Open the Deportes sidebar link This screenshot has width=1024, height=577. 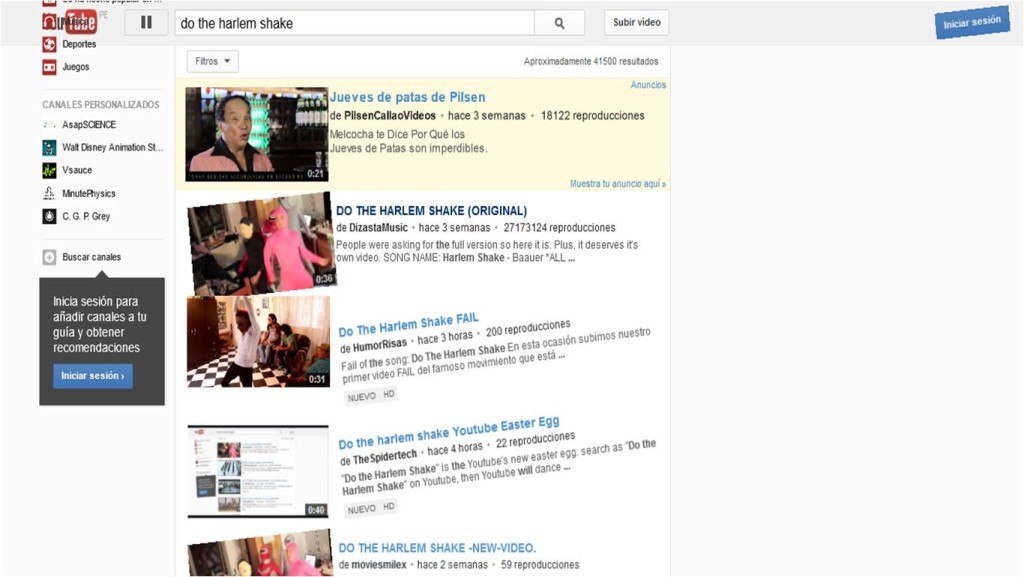click(x=79, y=44)
